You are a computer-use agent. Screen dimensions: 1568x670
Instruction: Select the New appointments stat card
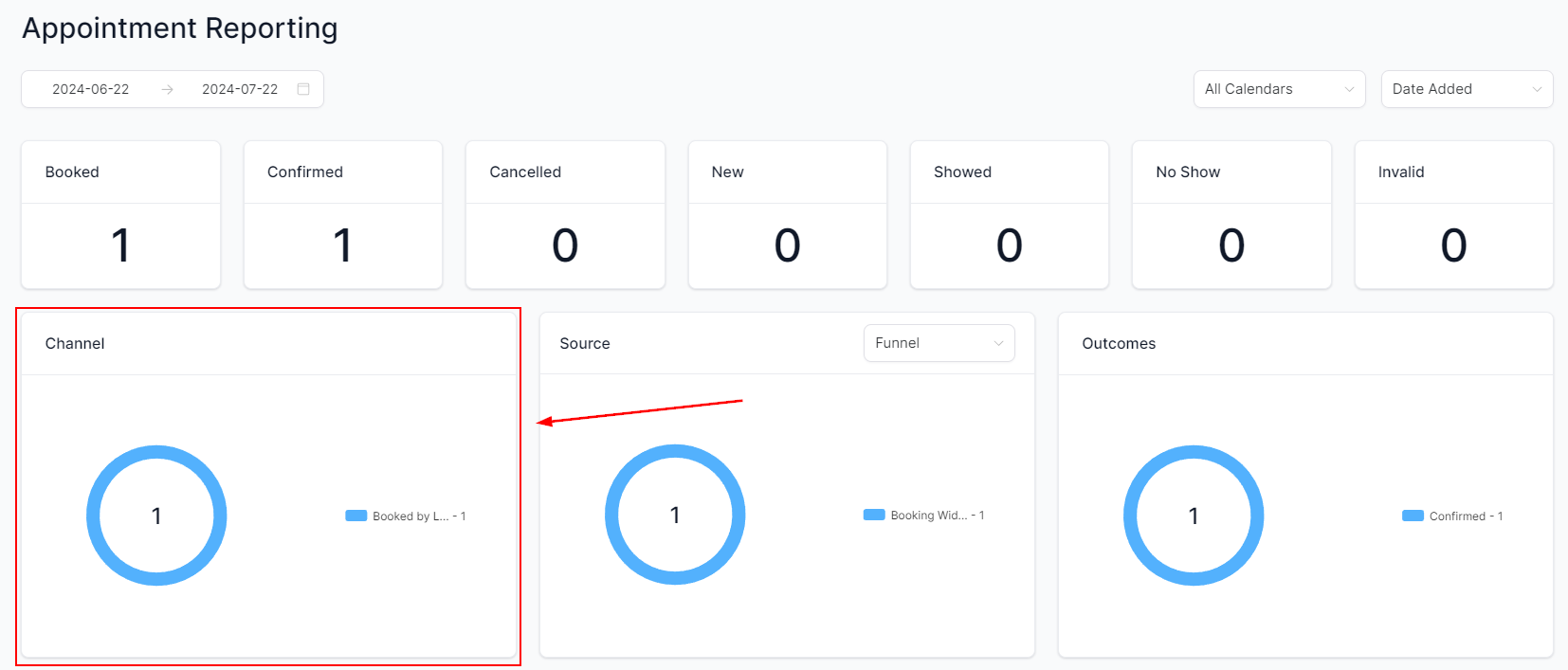pyautogui.click(x=787, y=215)
